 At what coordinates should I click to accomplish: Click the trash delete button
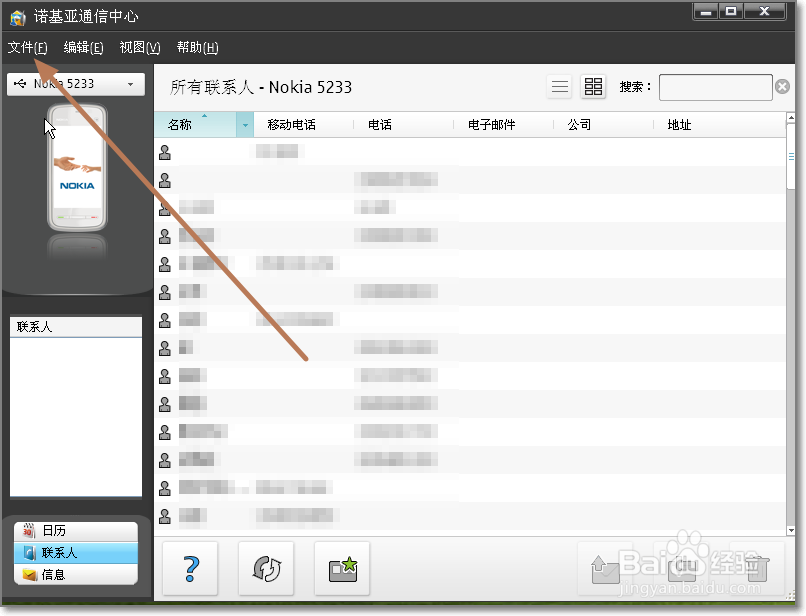757,569
